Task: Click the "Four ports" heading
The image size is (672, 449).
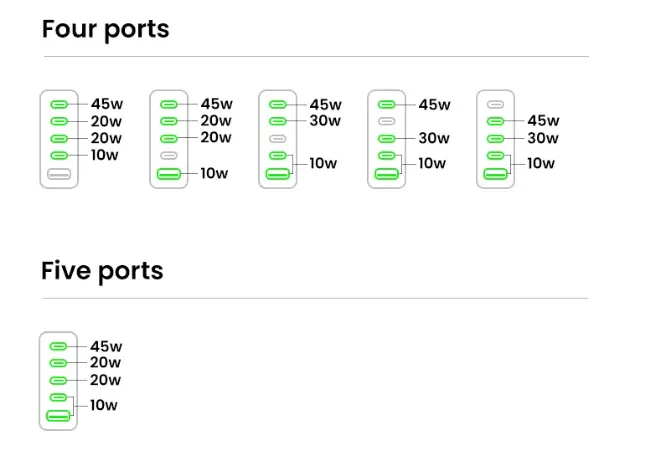Action: pos(105,29)
